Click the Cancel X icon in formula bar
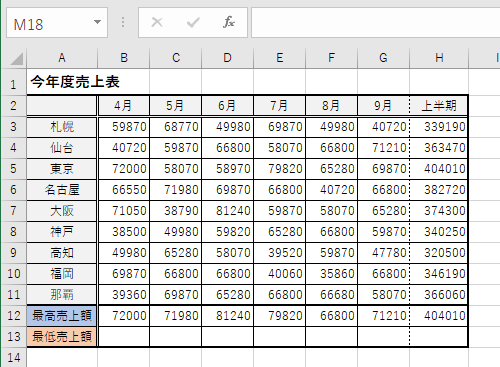The width and height of the screenshot is (500, 367). 157,22
